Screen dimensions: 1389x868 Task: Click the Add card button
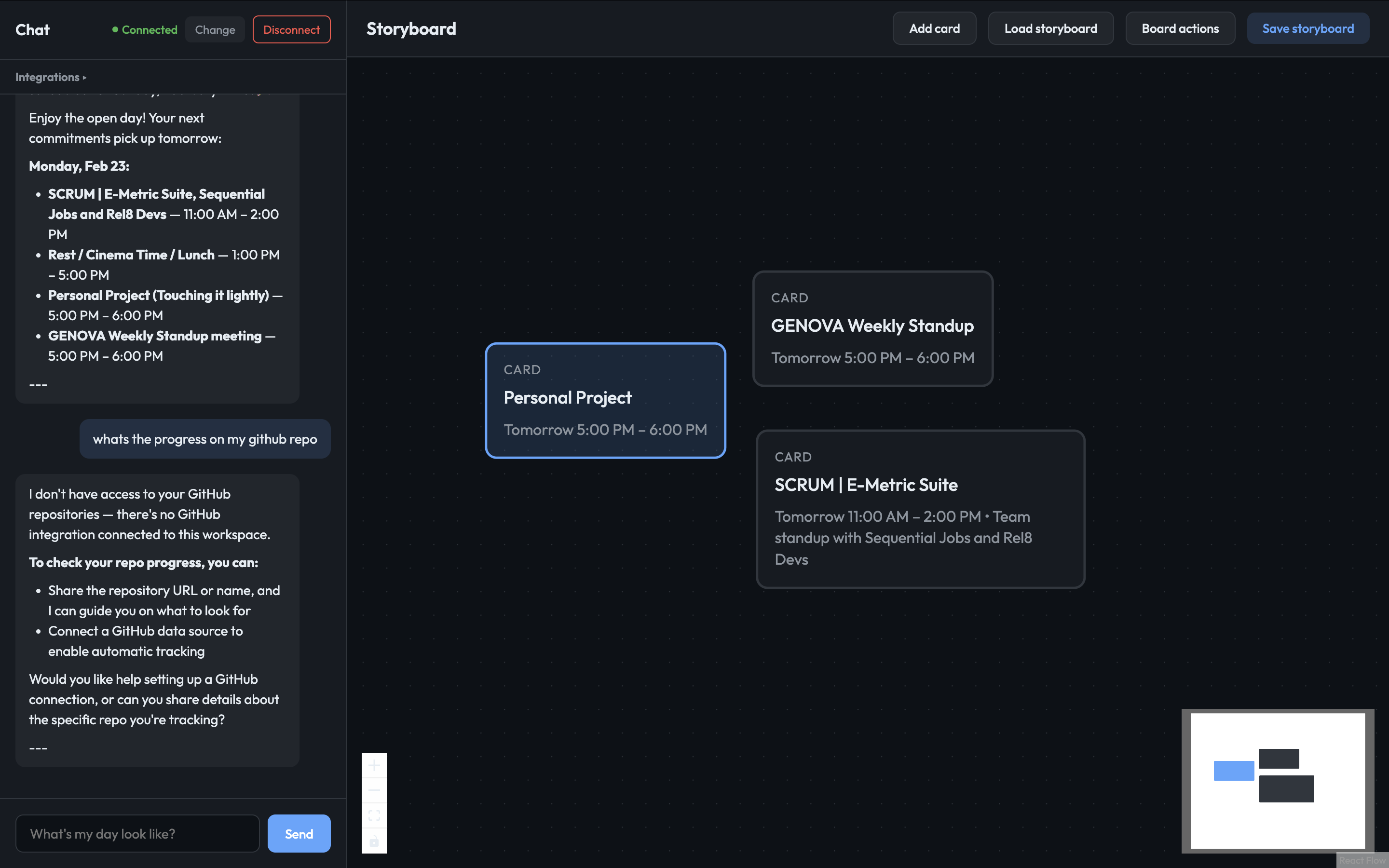pyautogui.click(x=934, y=29)
